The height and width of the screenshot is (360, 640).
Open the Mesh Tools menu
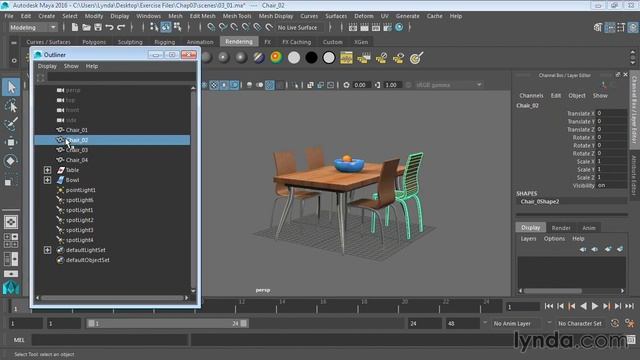[237, 16]
